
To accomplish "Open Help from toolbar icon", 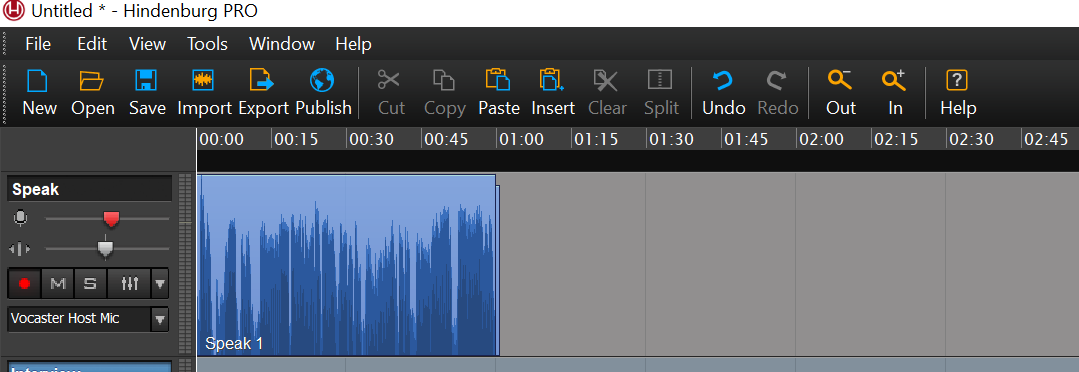I will (x=957, y=81).
